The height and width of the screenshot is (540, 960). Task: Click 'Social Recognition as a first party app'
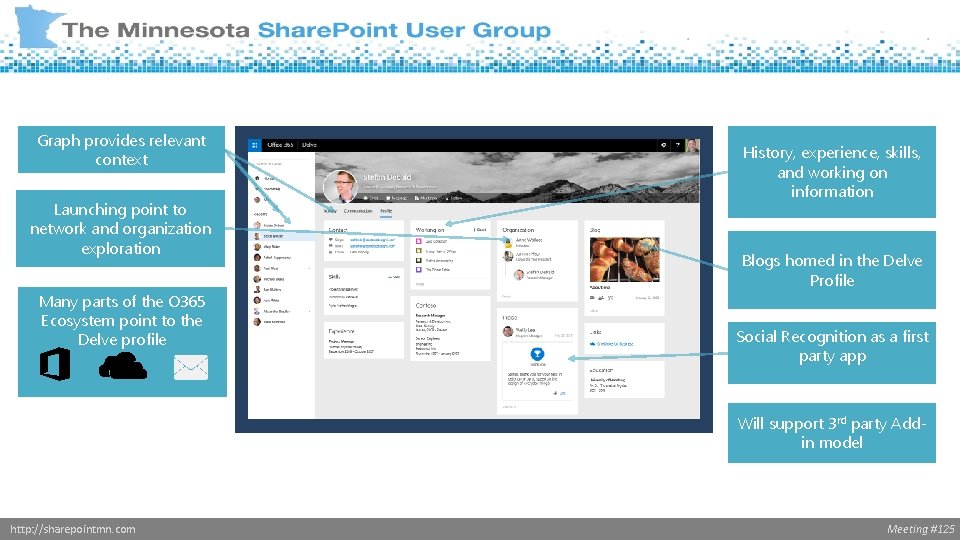click(x=831, y=353)
